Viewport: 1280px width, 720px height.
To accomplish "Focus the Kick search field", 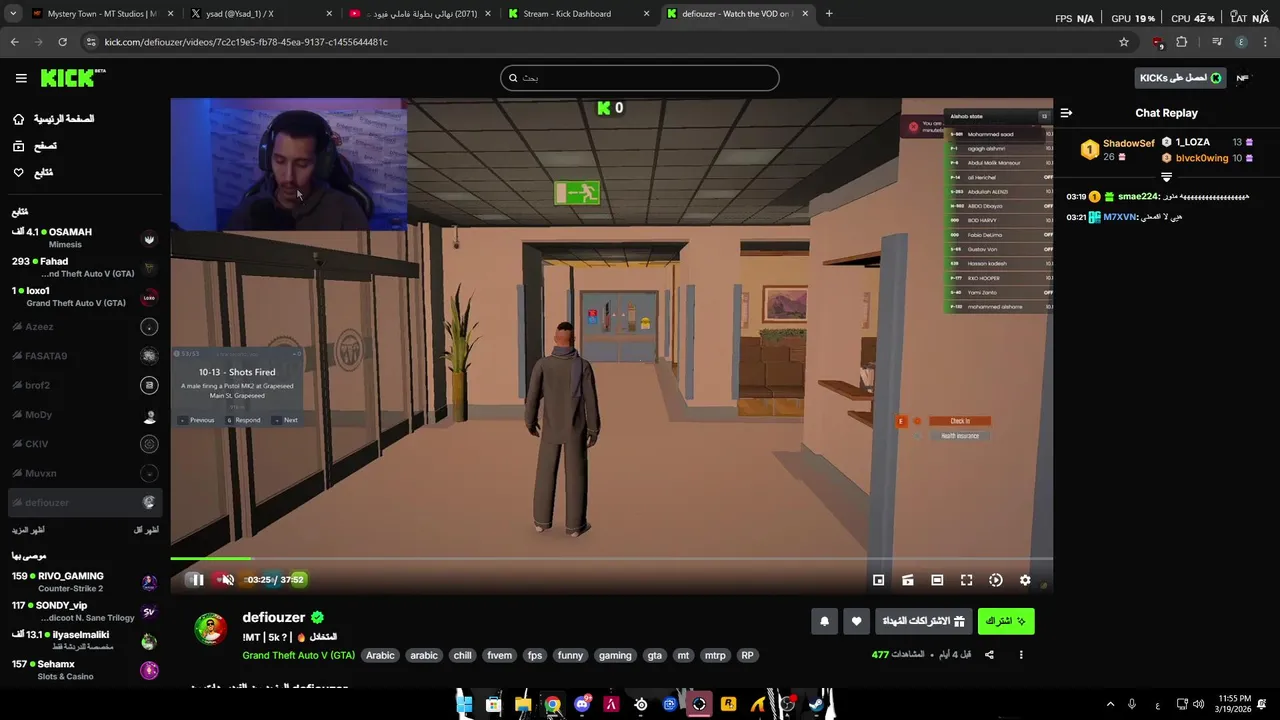I will 640,78.
